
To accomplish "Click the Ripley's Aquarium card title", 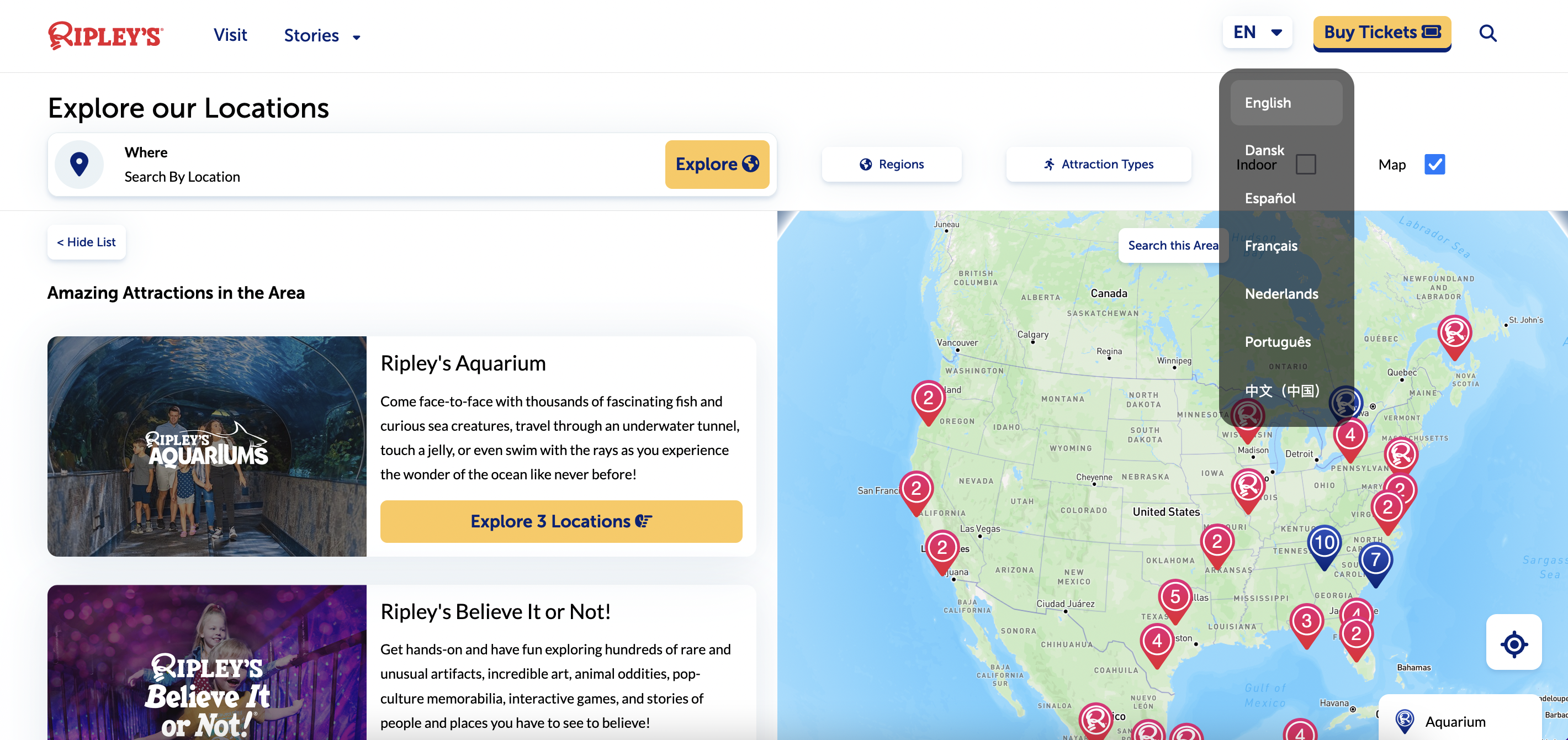I will [x=463, y=363].
